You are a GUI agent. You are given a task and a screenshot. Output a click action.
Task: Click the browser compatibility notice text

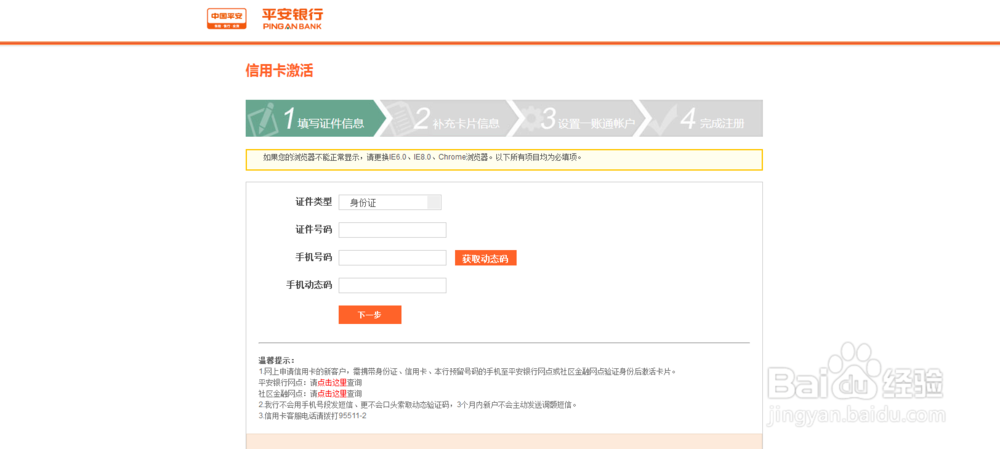[x=423, y=157]
